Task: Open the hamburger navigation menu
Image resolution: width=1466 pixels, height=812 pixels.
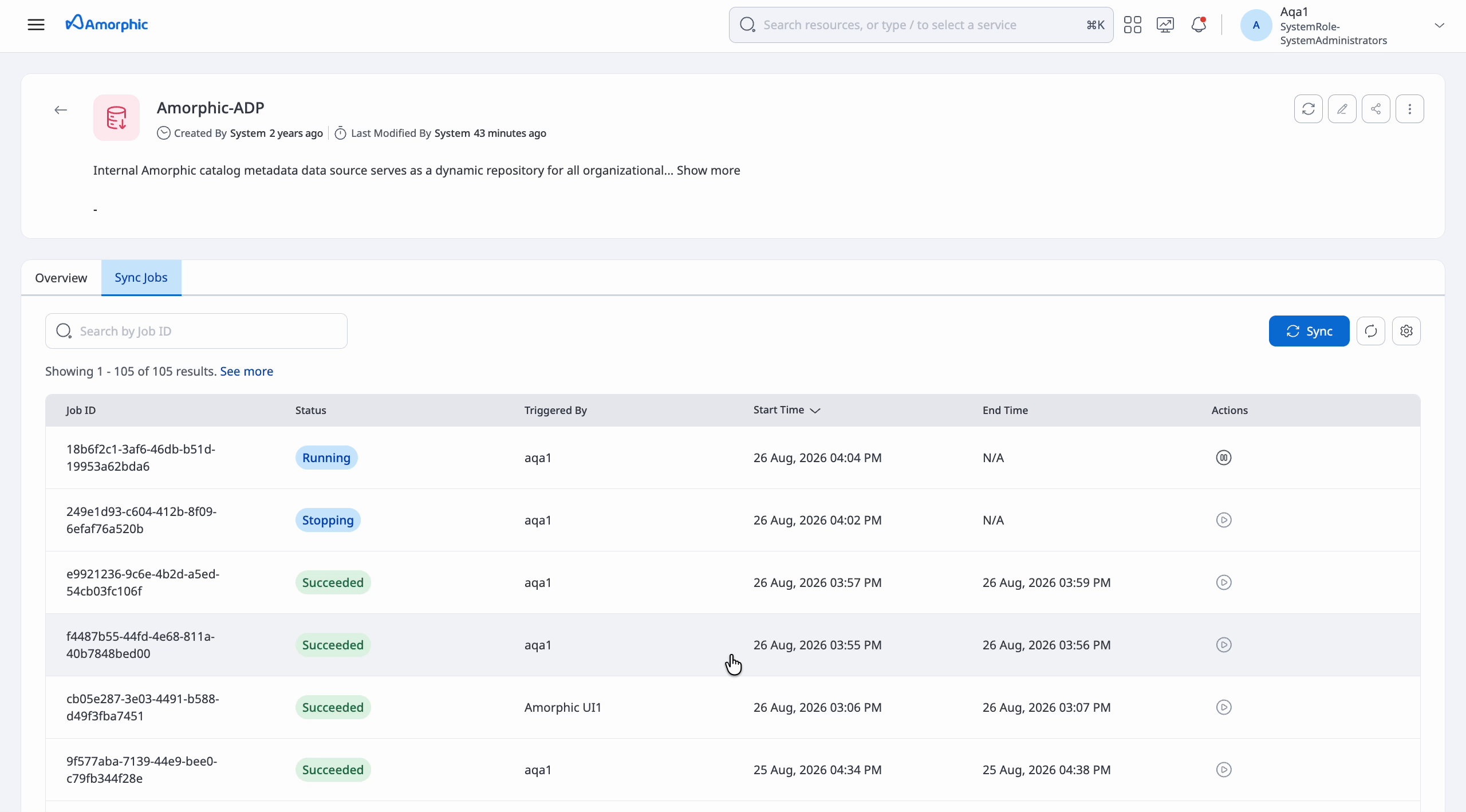Action: 36,25
